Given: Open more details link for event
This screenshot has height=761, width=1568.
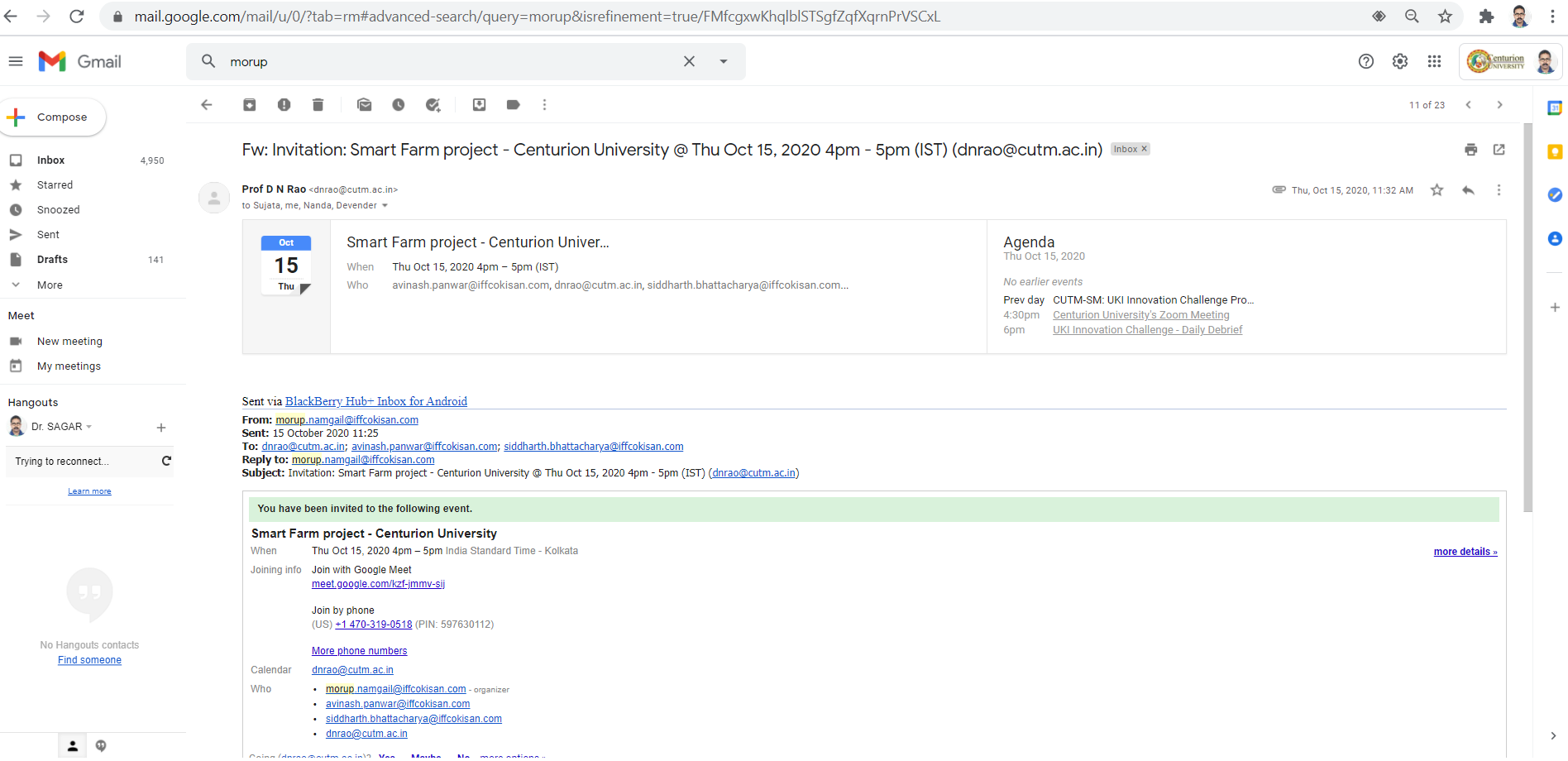Looking at the screenshot, I should click(1465, 552).
